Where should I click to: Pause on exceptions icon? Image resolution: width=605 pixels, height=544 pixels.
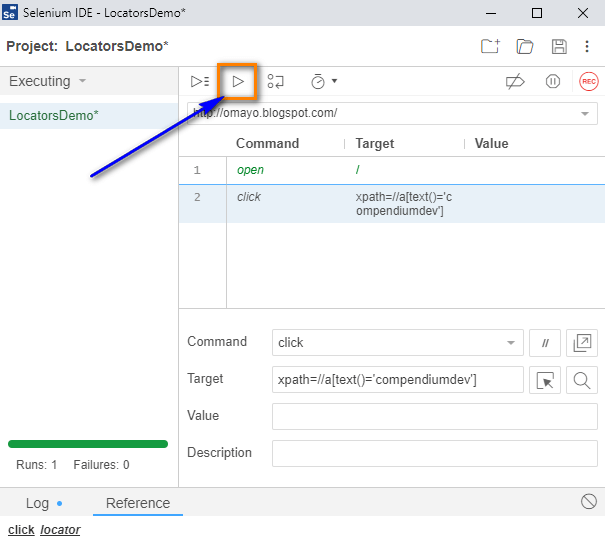(553, 81)
